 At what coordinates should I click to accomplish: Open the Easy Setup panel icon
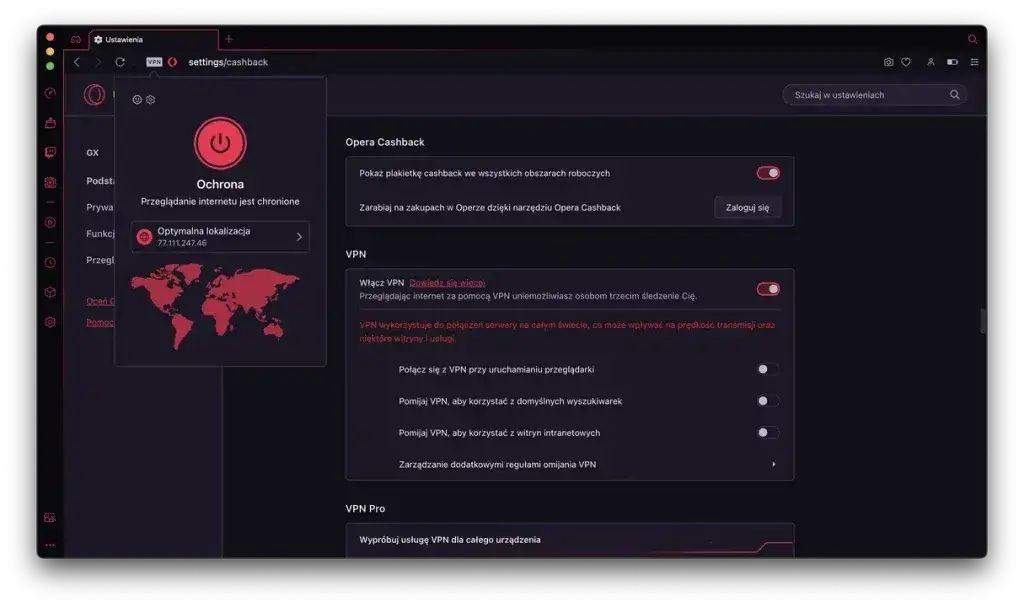975,61
